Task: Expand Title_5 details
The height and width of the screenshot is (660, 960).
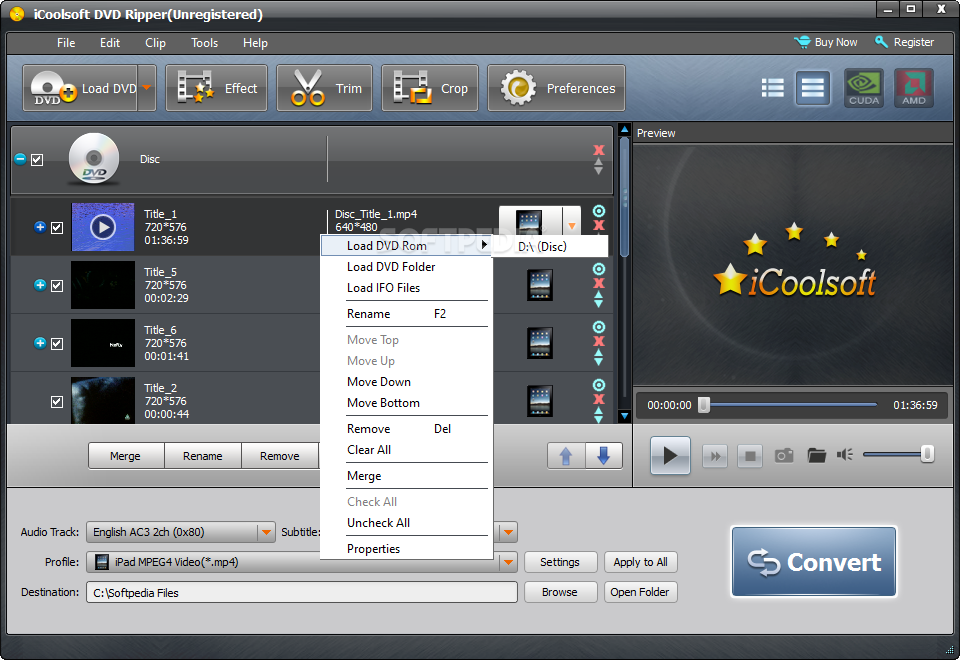Action: pos(40,285)
